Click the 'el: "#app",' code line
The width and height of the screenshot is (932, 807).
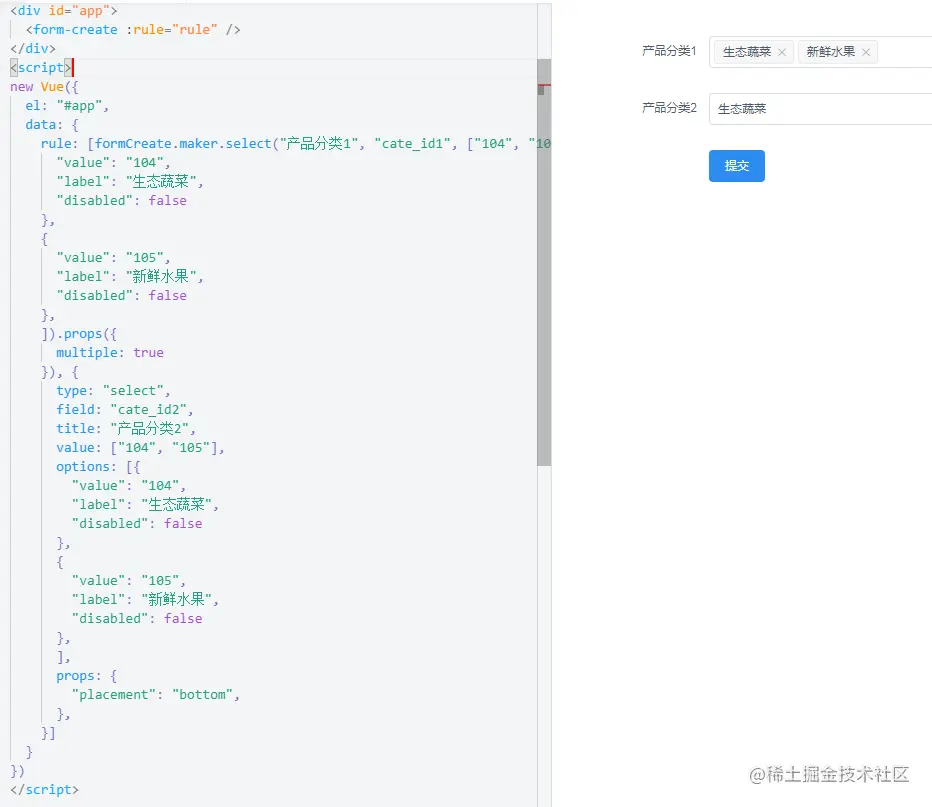[67, 106]
